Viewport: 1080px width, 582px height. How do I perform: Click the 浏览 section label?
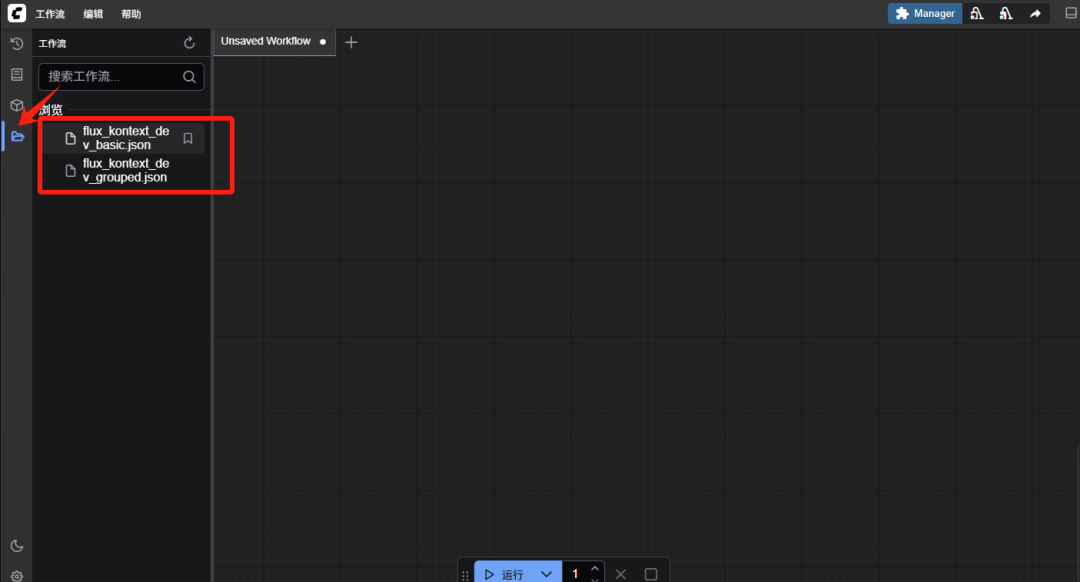click(50, 110)
